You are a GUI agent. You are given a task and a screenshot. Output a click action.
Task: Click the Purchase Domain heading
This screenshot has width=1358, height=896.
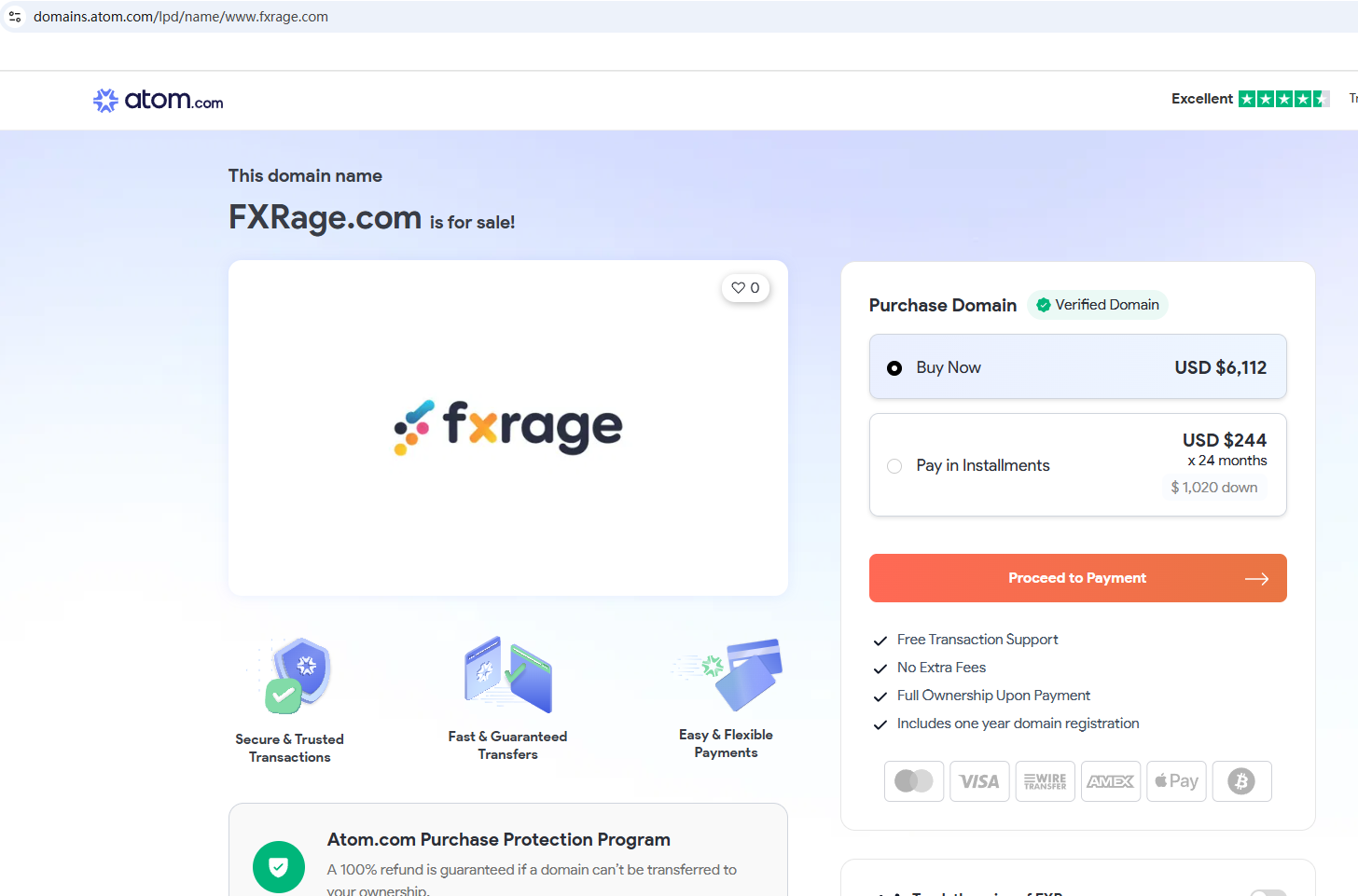coord(943,305)
